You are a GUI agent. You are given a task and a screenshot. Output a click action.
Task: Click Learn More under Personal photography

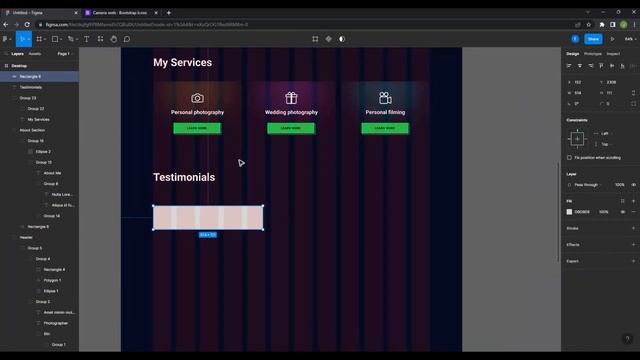pyautogui.click(x=197, y=128)
